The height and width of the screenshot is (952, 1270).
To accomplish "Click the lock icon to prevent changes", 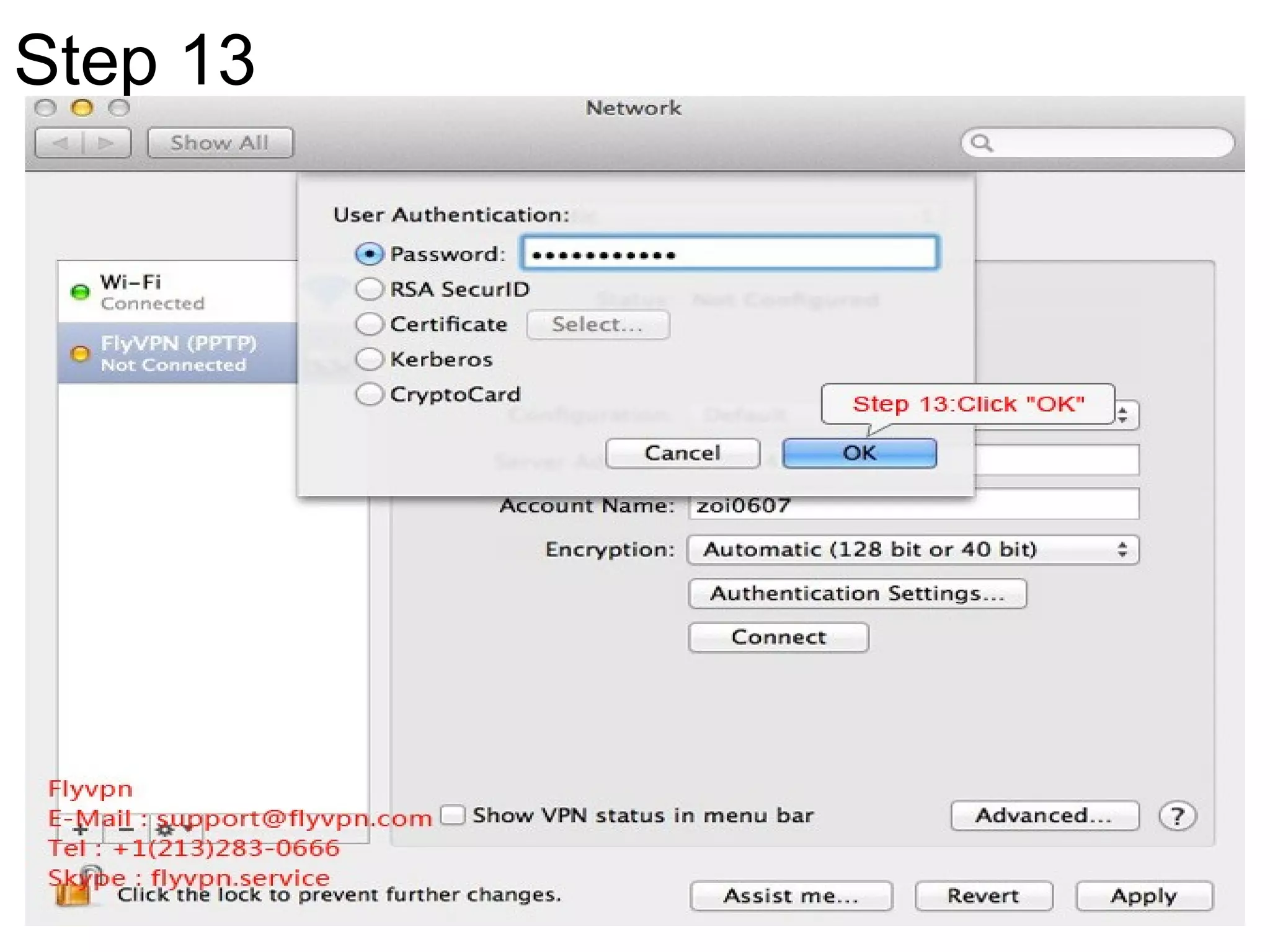I will point(73,892).
